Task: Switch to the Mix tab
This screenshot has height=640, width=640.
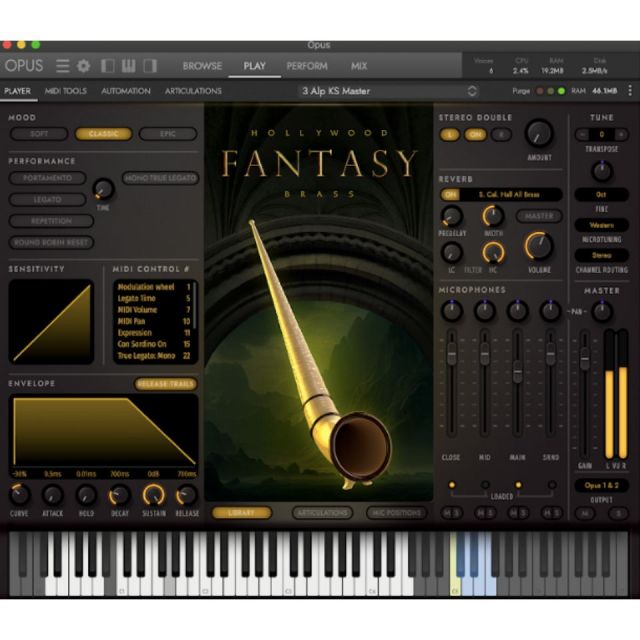Action: tap(359, 66)
